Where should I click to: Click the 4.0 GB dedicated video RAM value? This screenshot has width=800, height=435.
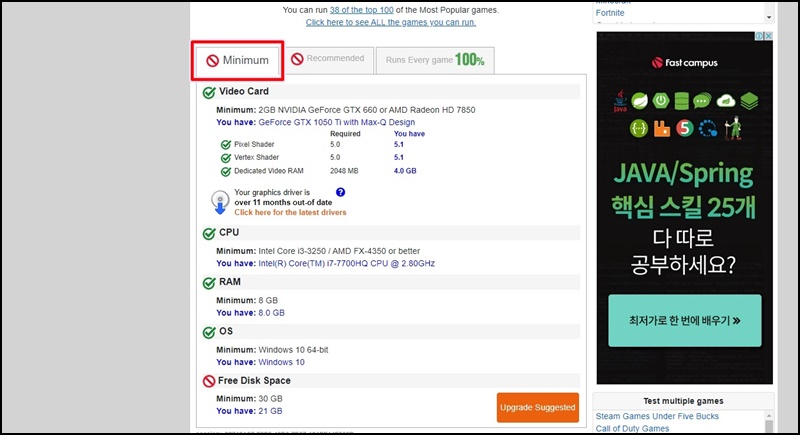click(405, 171)
